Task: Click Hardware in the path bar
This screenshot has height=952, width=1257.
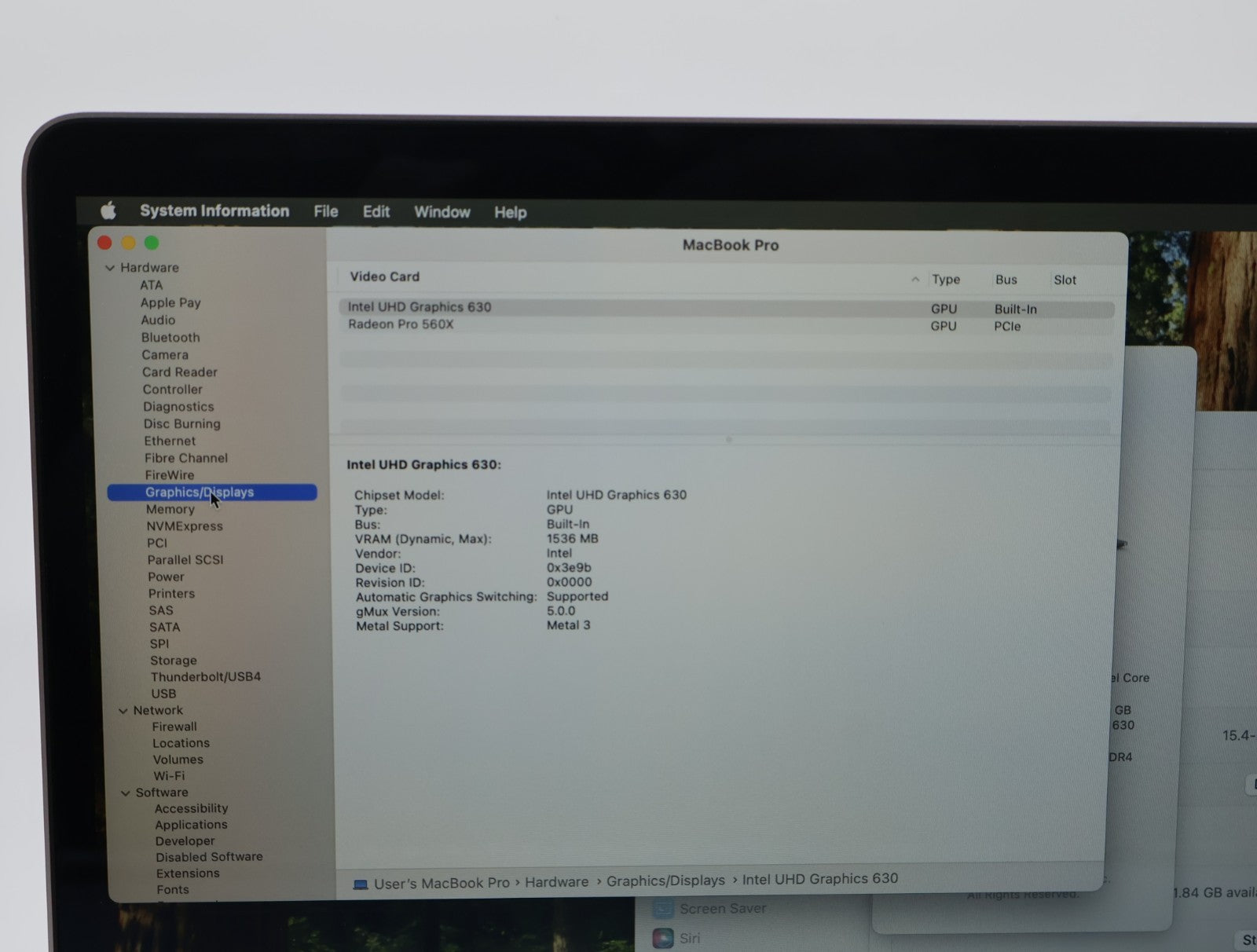Action: click(x=556, y=882)
